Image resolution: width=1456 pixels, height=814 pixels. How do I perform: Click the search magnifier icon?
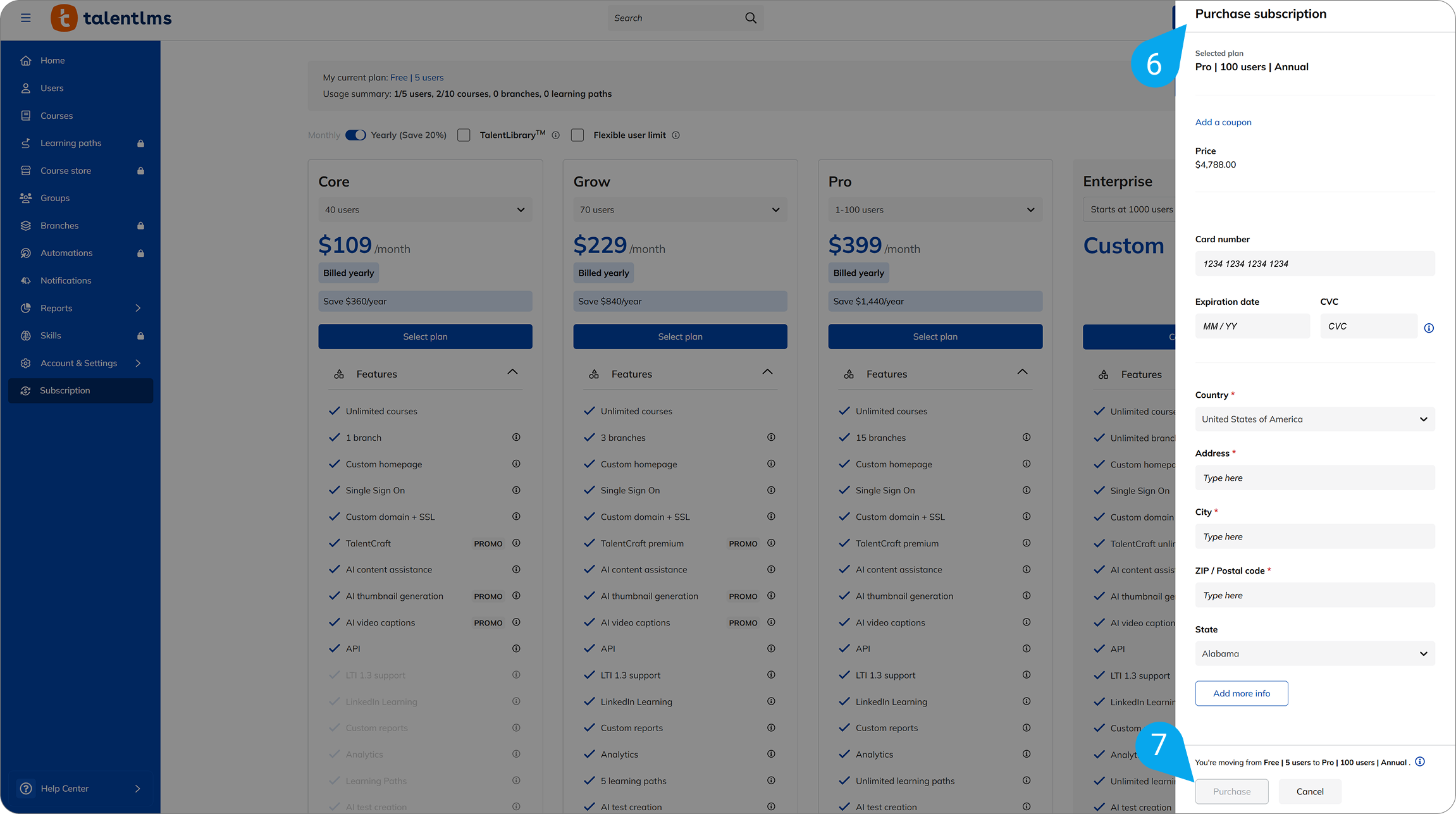tap(751, 18)
